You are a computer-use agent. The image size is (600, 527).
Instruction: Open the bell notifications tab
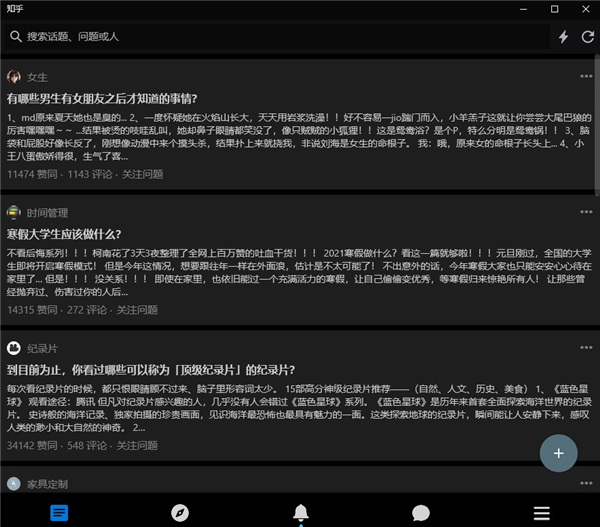click(301, 513)
